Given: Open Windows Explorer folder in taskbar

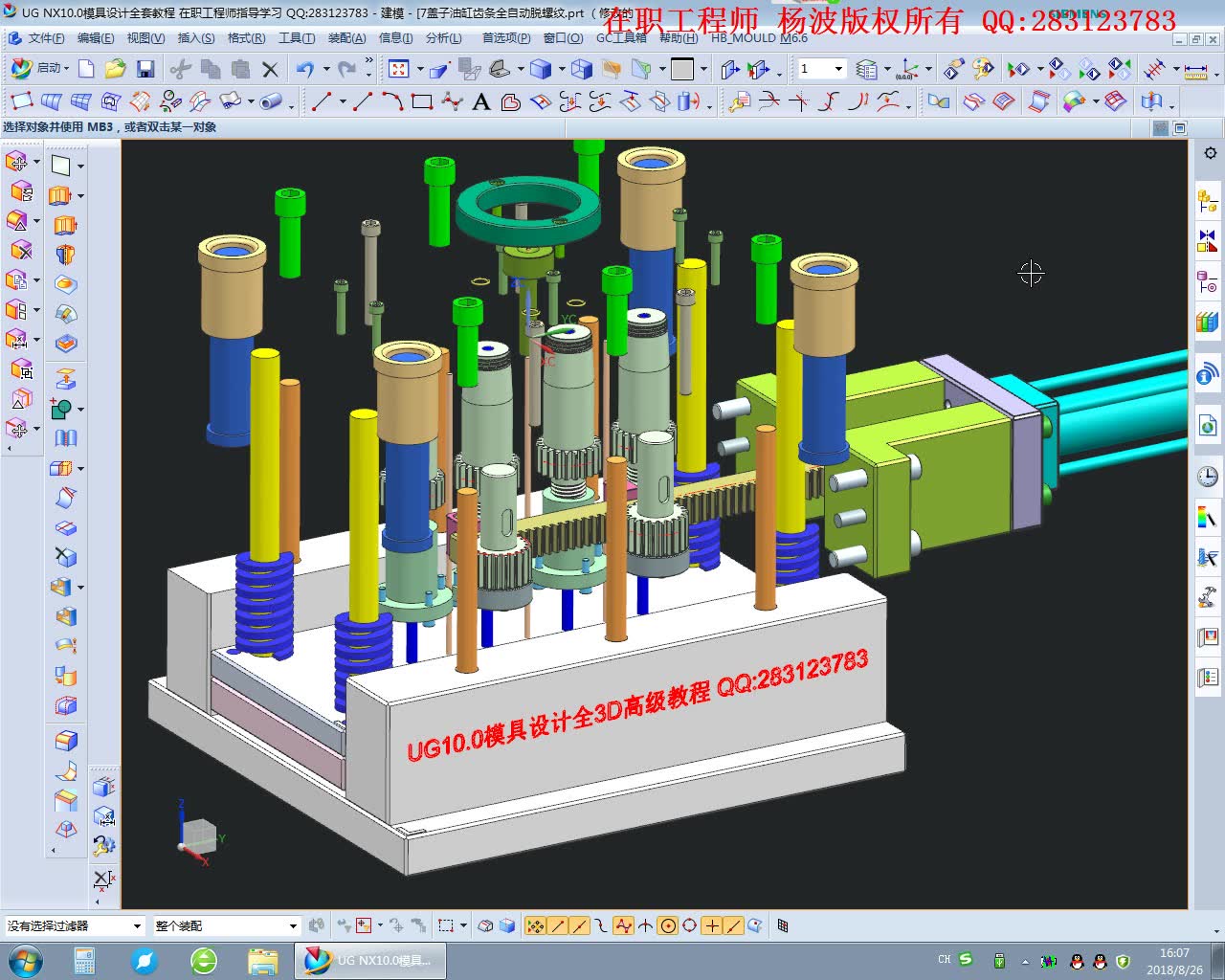Looking at the screenshot, I should [x=262, y=960].
